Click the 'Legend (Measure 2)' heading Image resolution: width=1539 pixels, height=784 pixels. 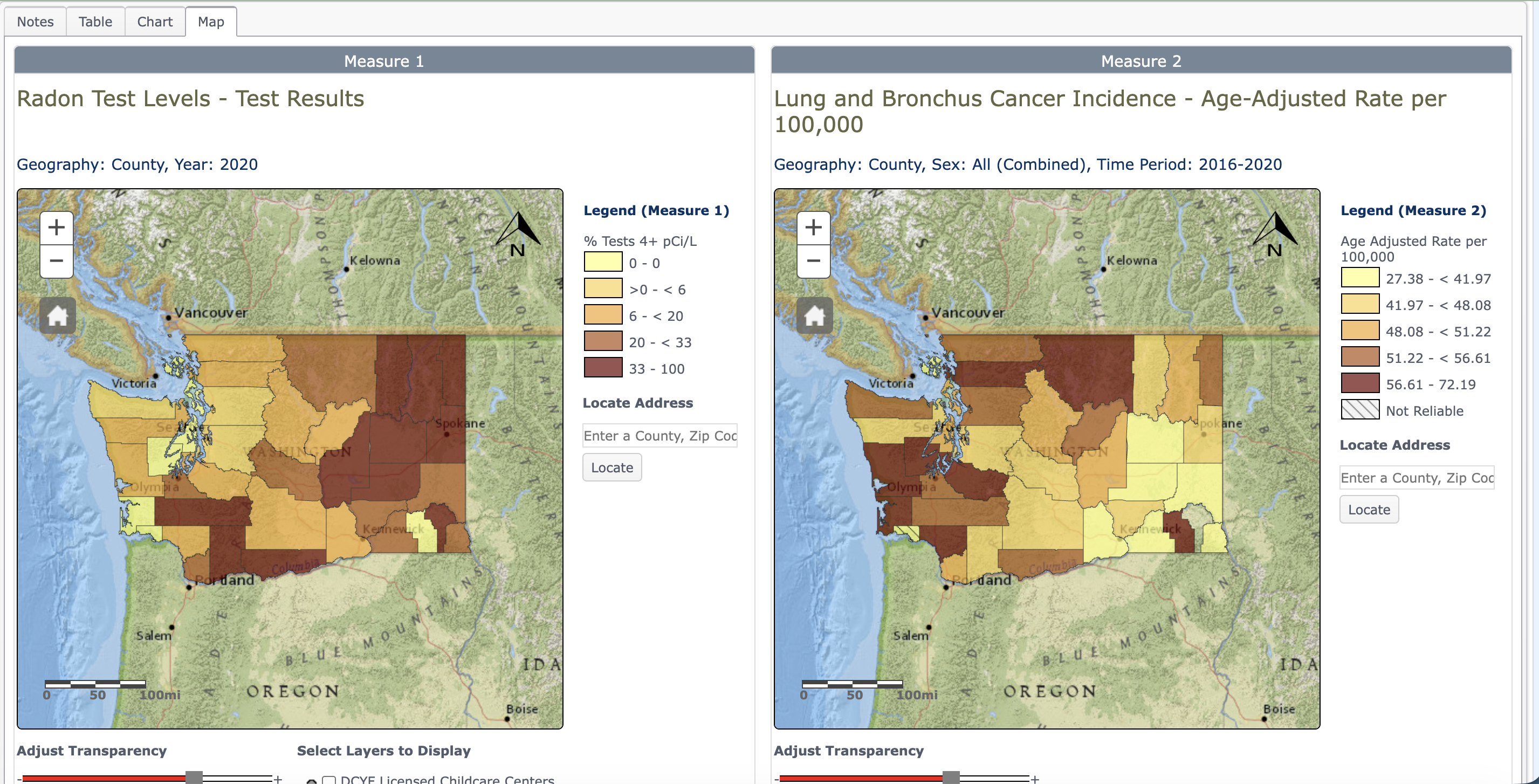(x=1413, y=210)
